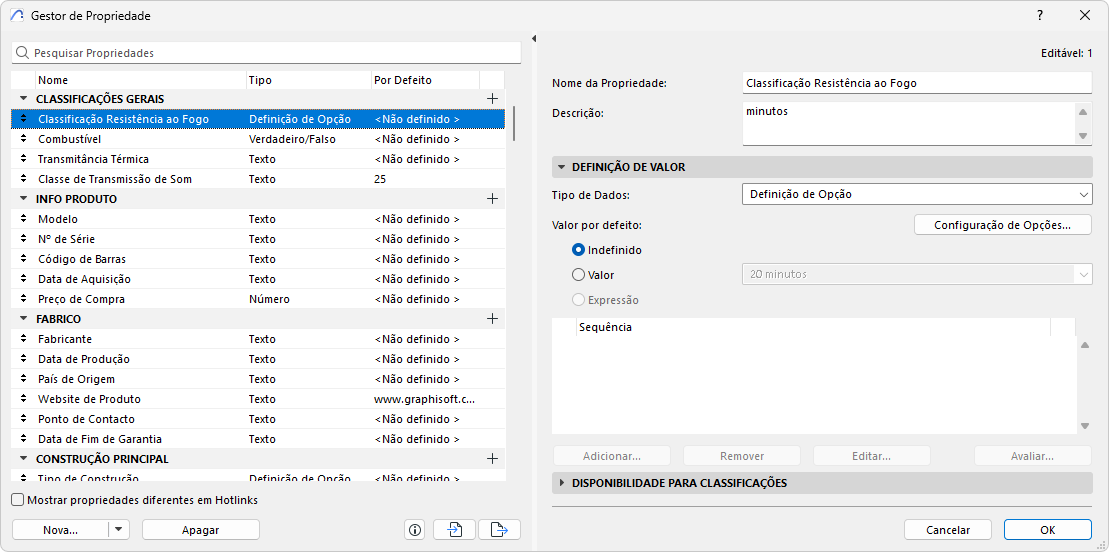Image resolution: width=1109 pixels, height=552 pixels.
Task: Enable Mostrar propriedades diferentes em Hotlinks
Action: click(x=18, y=499)
